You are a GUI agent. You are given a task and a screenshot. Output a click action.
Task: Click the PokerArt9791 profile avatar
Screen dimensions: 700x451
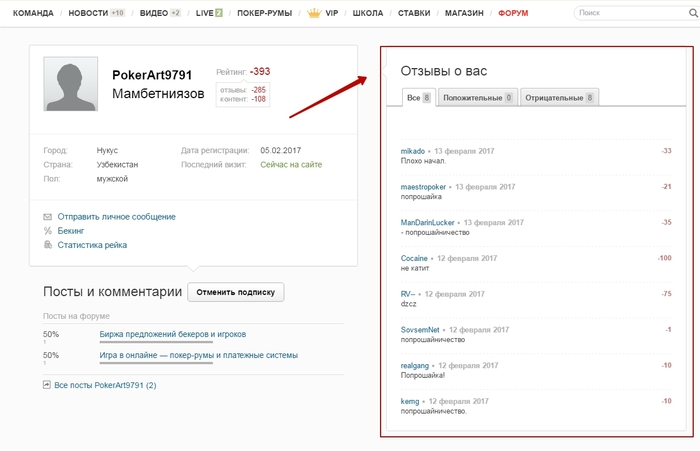(71, 84)
